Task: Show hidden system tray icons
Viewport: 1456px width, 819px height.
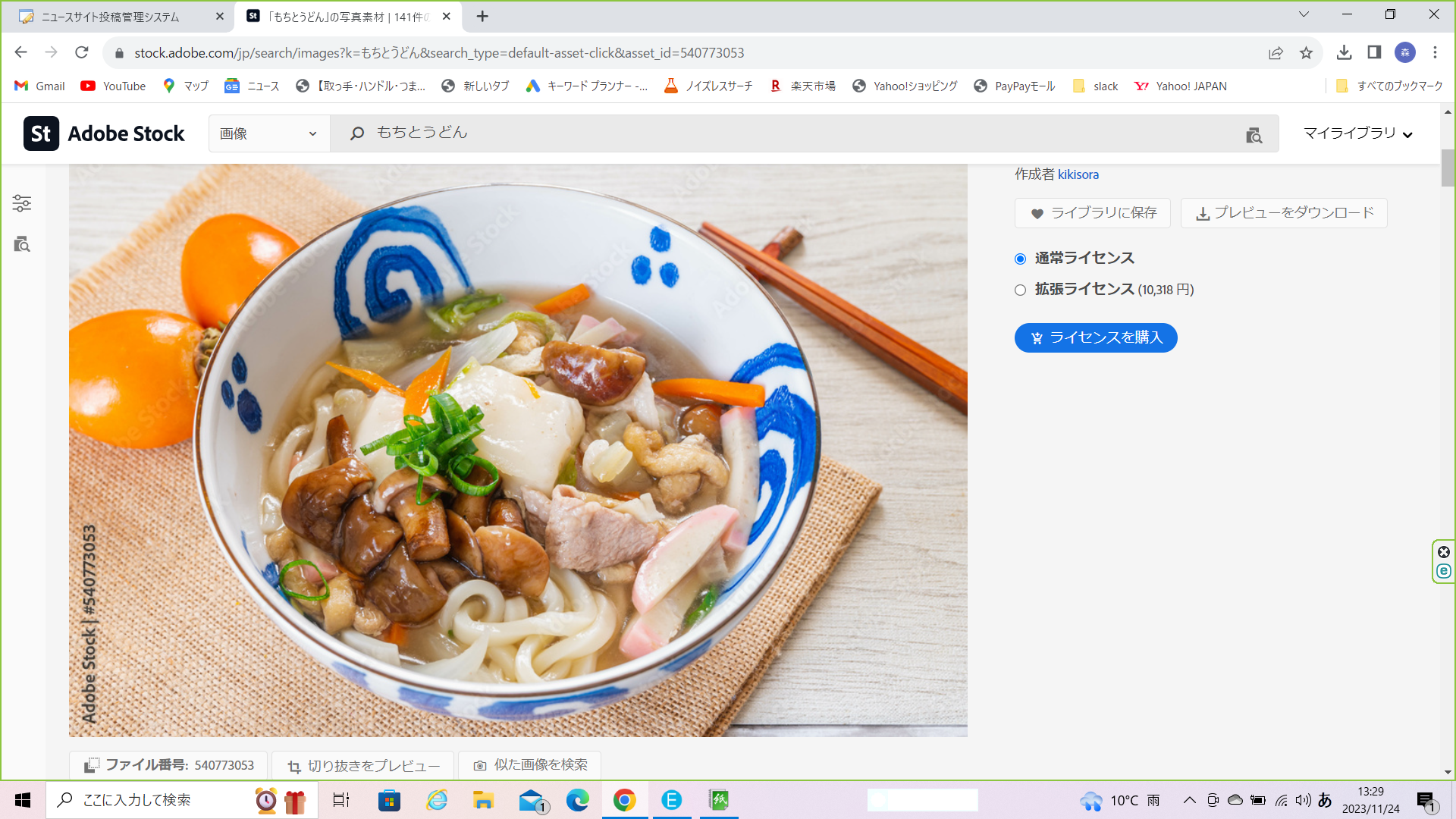Action: [x=1189, y=800]
